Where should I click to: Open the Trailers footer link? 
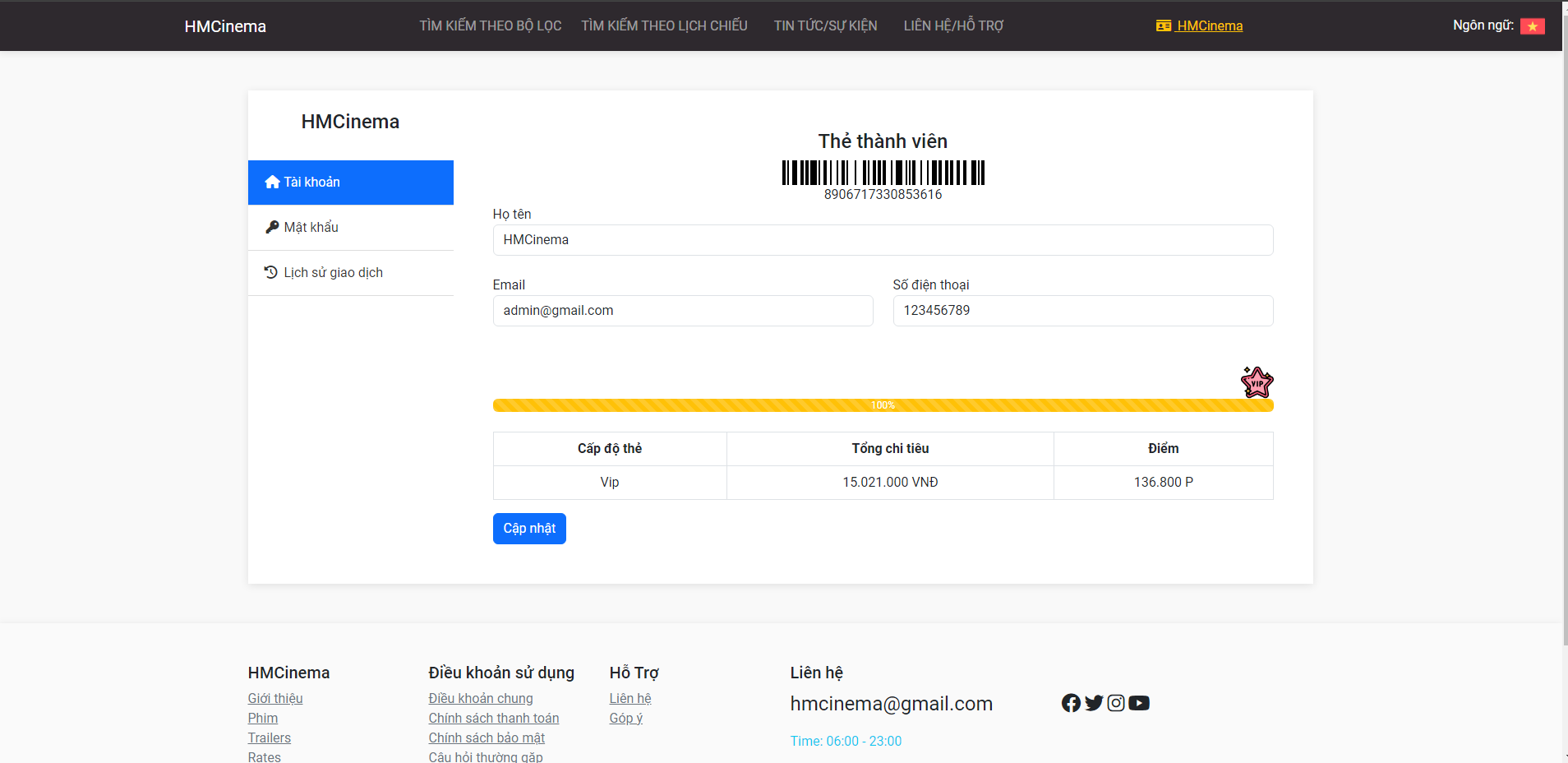pyautogui.click(x=270, y=738)
